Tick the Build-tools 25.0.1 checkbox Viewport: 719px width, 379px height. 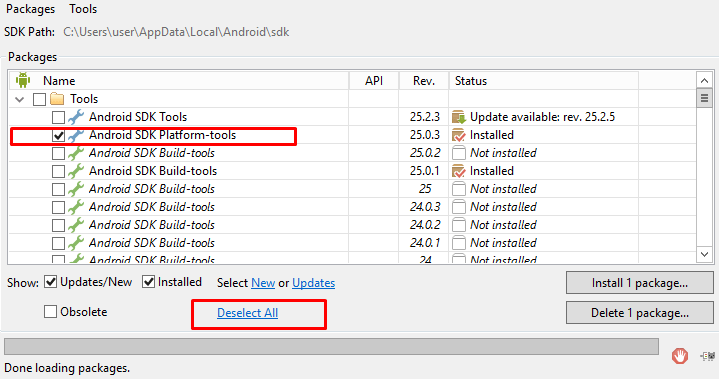[x=58, y=171]
